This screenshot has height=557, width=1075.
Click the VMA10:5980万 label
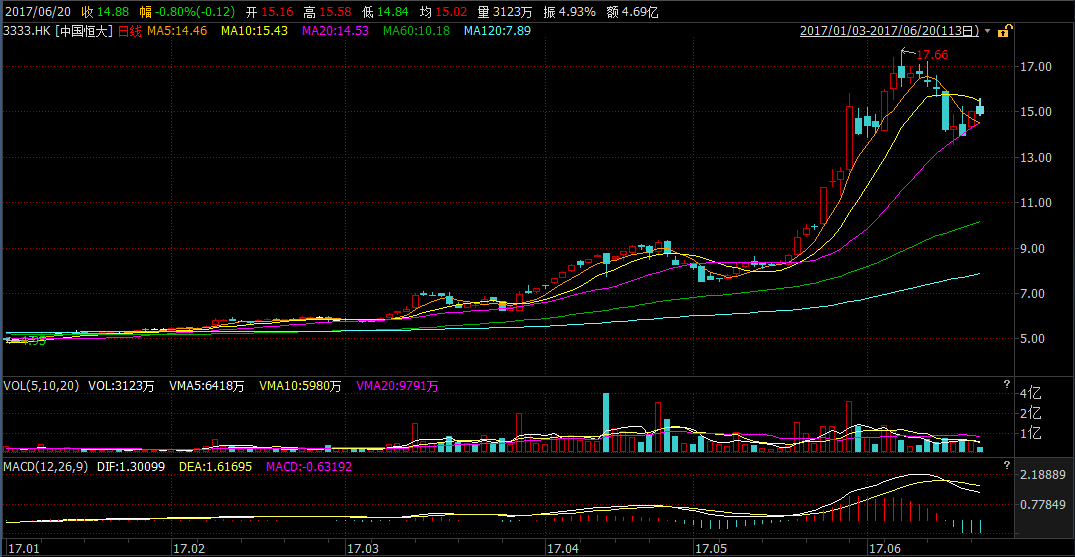tap(300, 386)
